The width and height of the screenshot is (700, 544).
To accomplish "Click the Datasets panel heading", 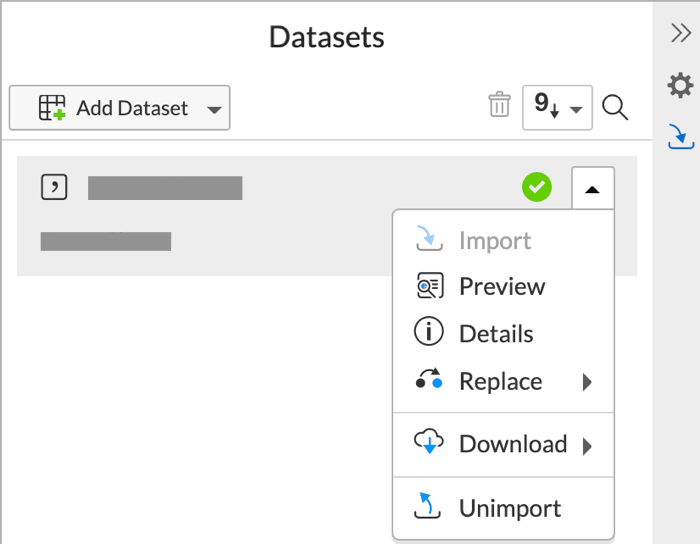I will tap(326, 37).
